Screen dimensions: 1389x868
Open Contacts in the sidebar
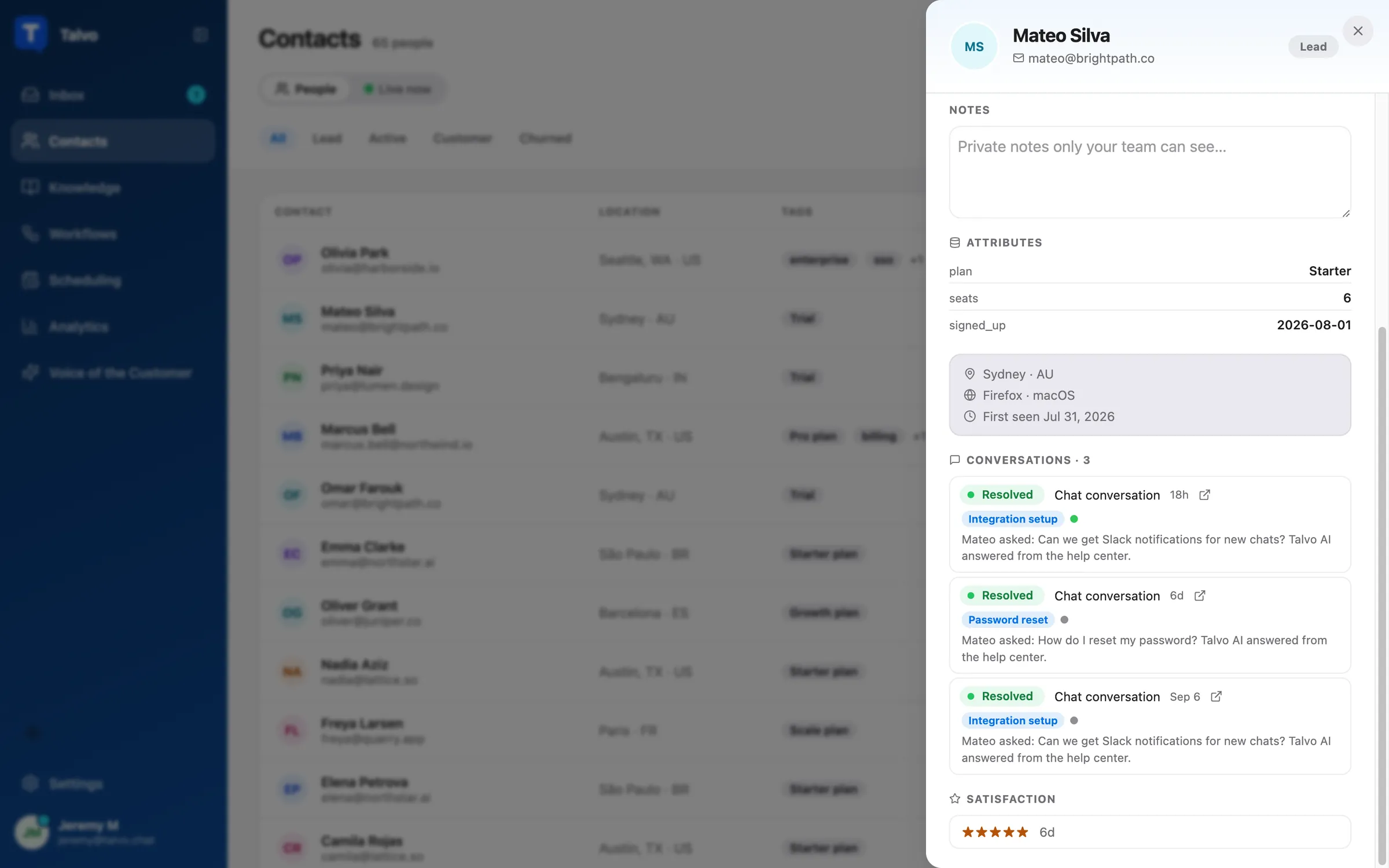[113, 141]
